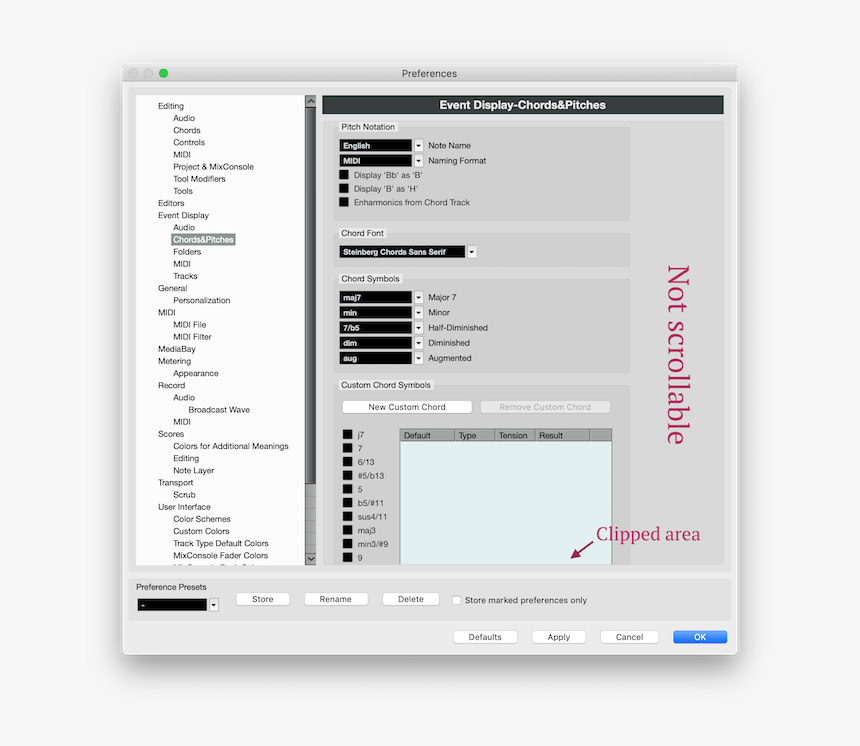The height and width of the screenshot is (746, 860).
Task: Click the Remove Custom Chord button
Action: (545, 406)
